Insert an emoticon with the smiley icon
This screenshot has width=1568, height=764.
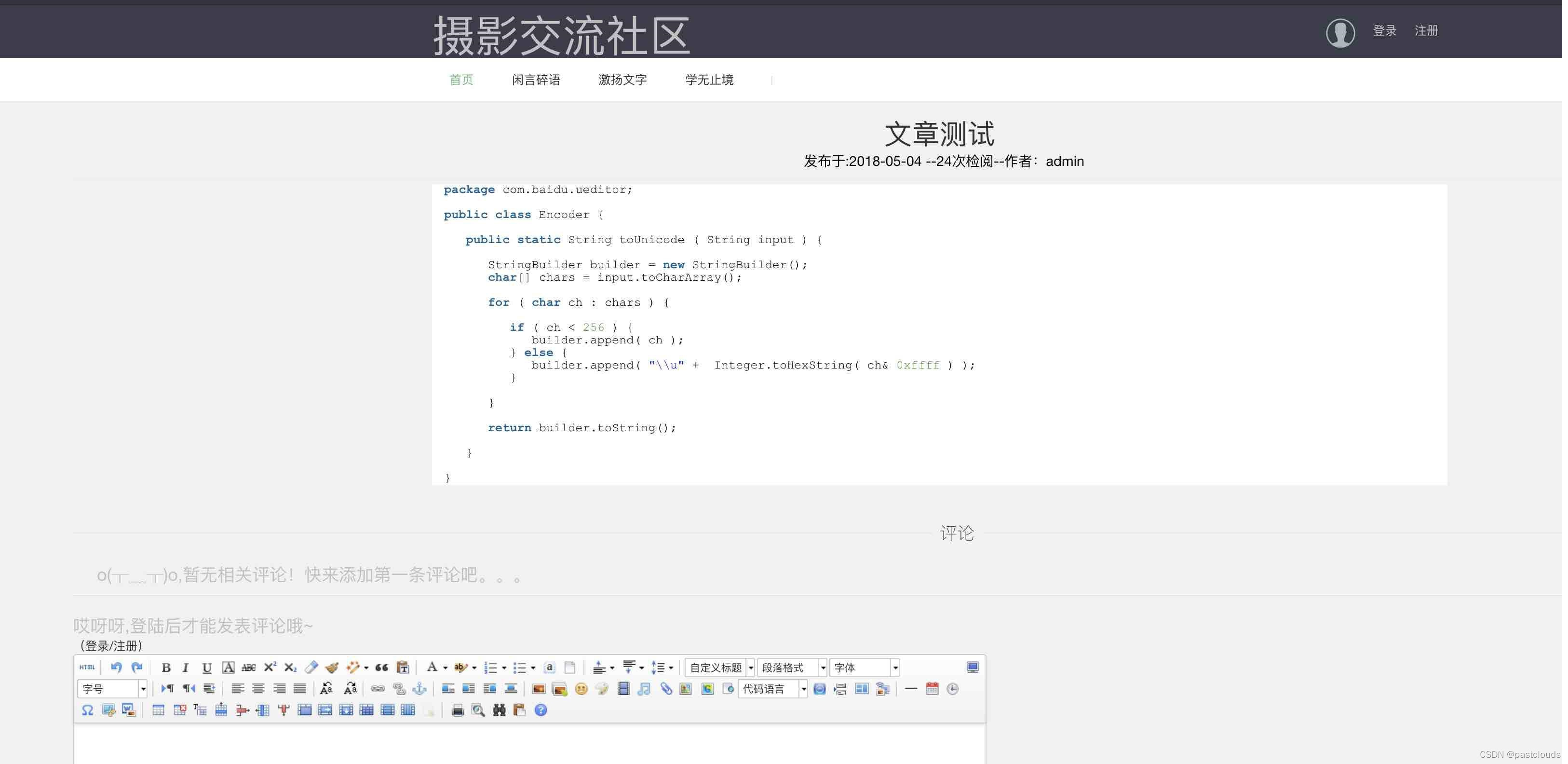click(581, 689)
